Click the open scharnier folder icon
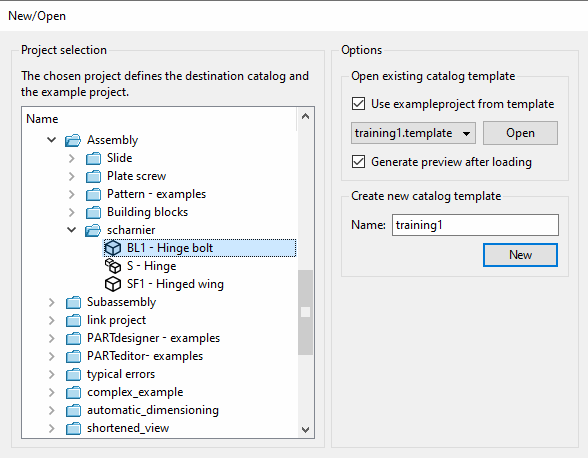The image size is (588, 458). pos(93,230)
